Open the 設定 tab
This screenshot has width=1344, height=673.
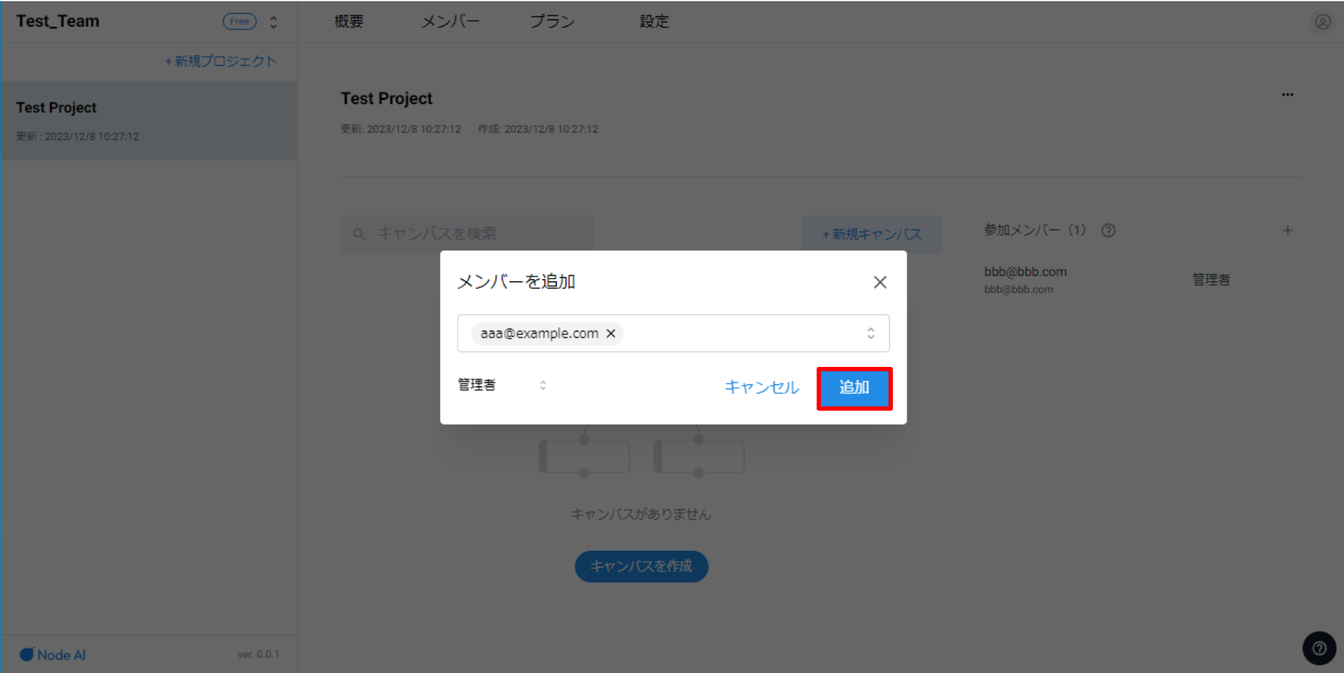[654, 21]
